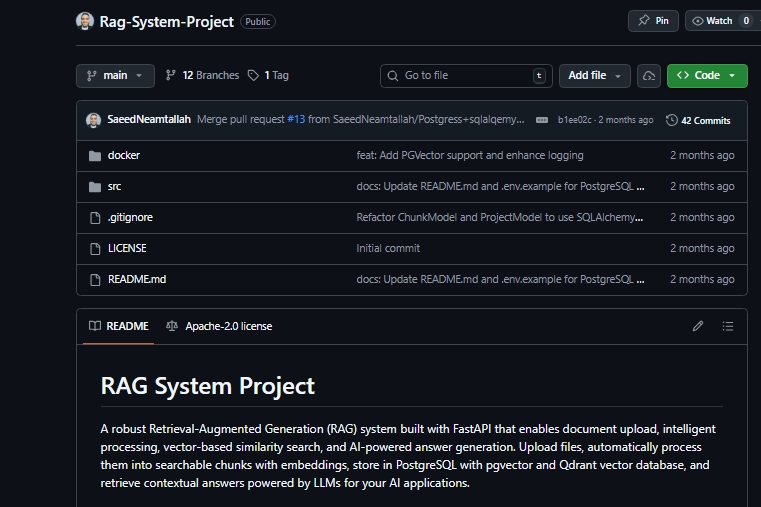Open the 1 Tag link
The width and height of the screenshot is (761, 507).
pos(268,75)
